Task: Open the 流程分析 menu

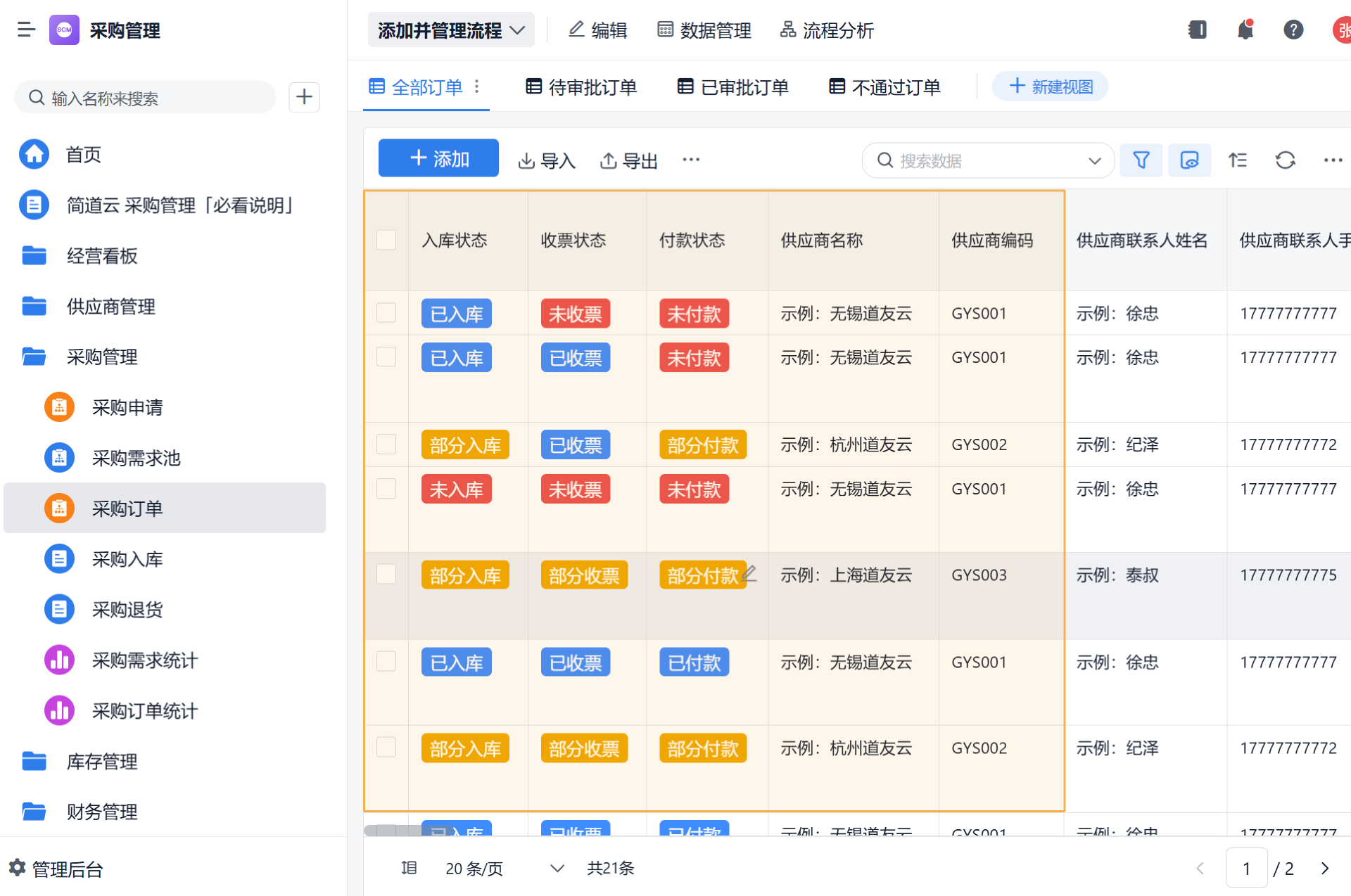Action: coord(827,30)
